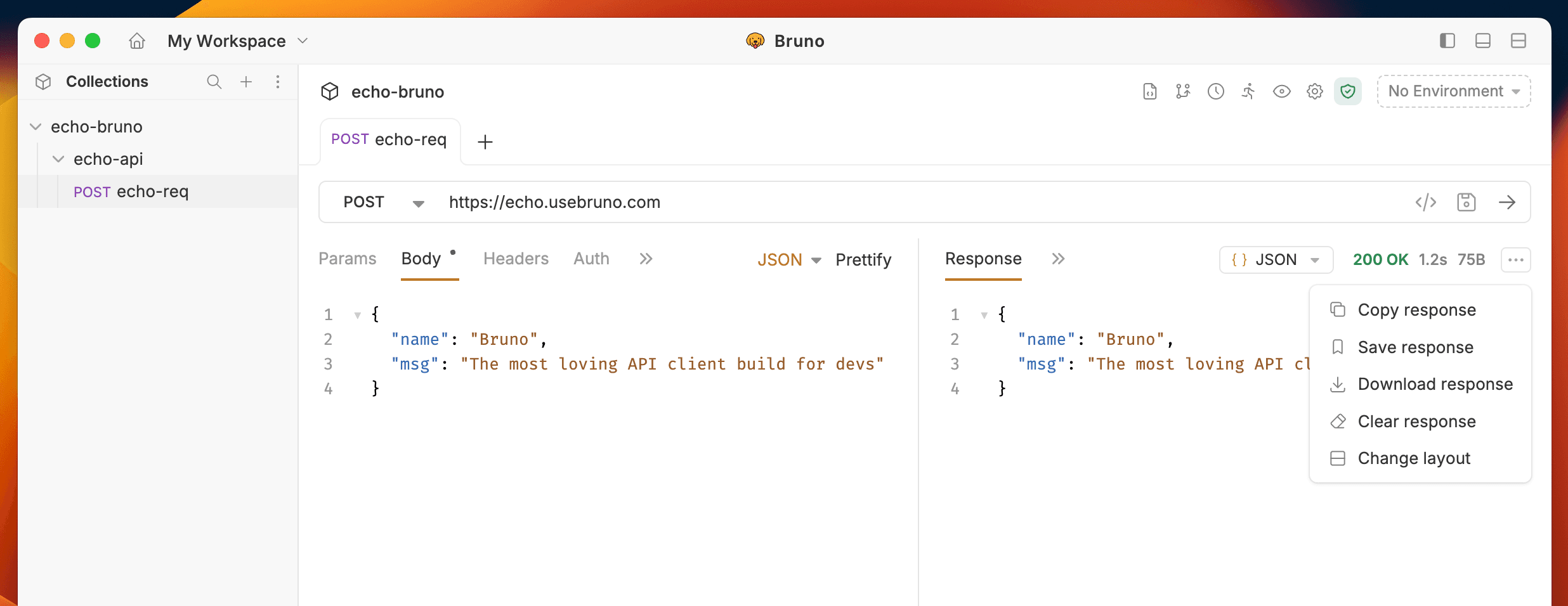Switch to the Headers tab
1568x606 pixels.
click(516, 259)
